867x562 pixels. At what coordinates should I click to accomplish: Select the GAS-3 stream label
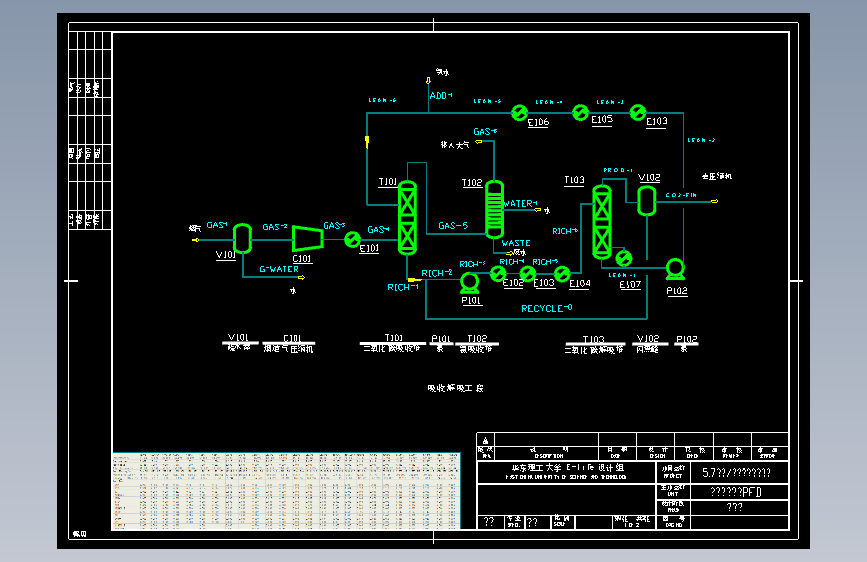coord(334,226)
